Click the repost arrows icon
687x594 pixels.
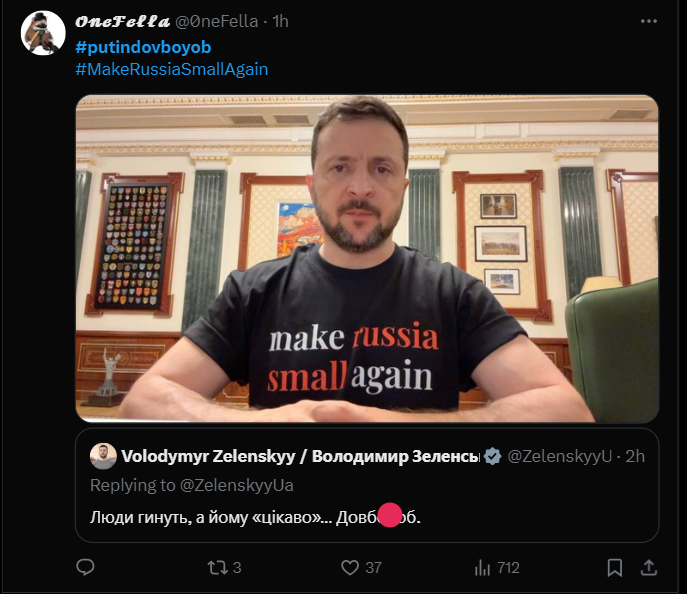point(215,567)
